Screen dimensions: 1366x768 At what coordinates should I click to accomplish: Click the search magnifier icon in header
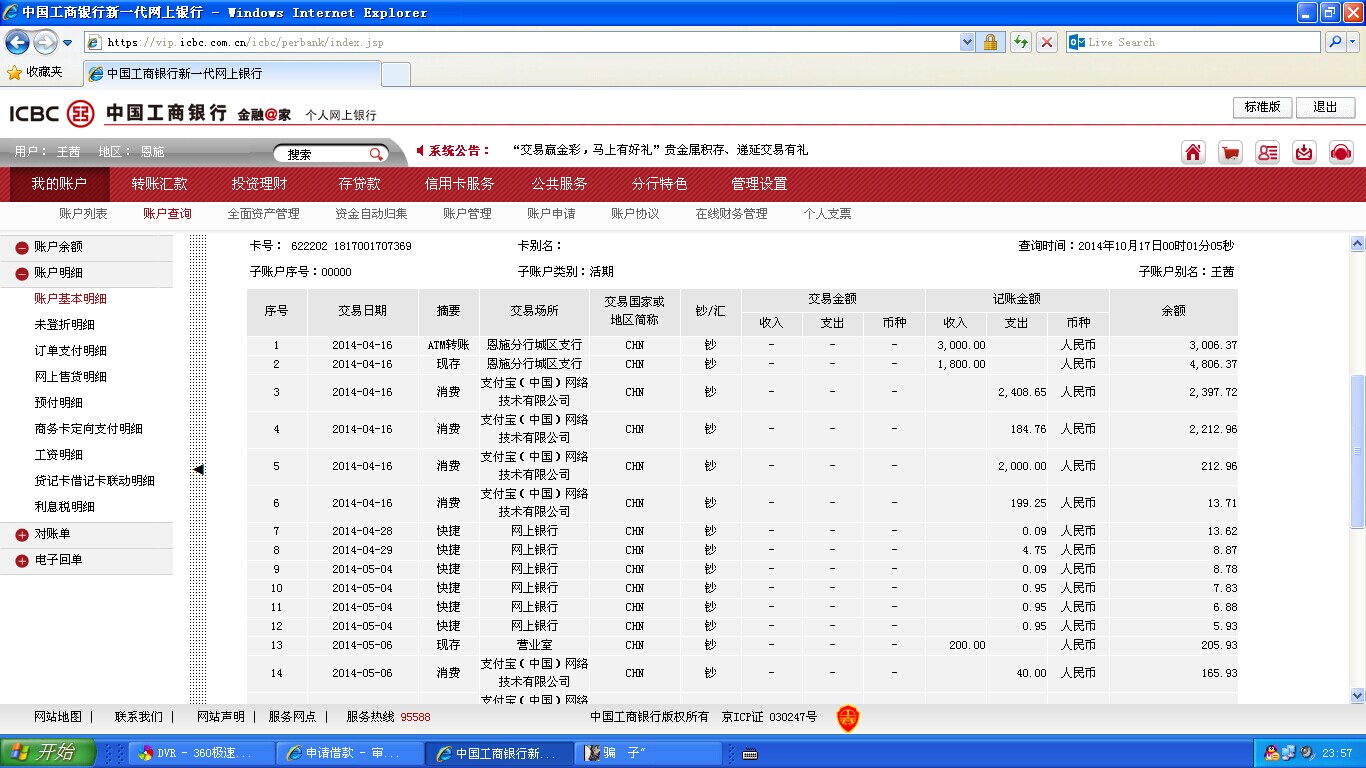click(376, 154)
